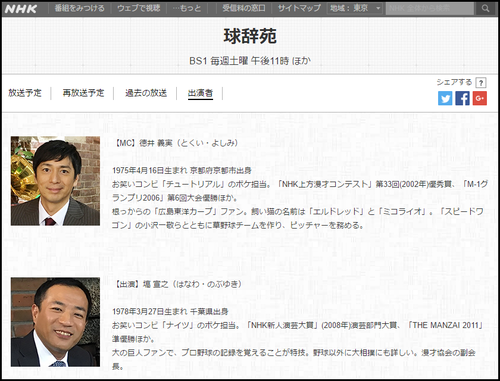This screenshot has width=500, height=381.
Task: Switch to the 放送予定 tab
Action: point(25,93)
